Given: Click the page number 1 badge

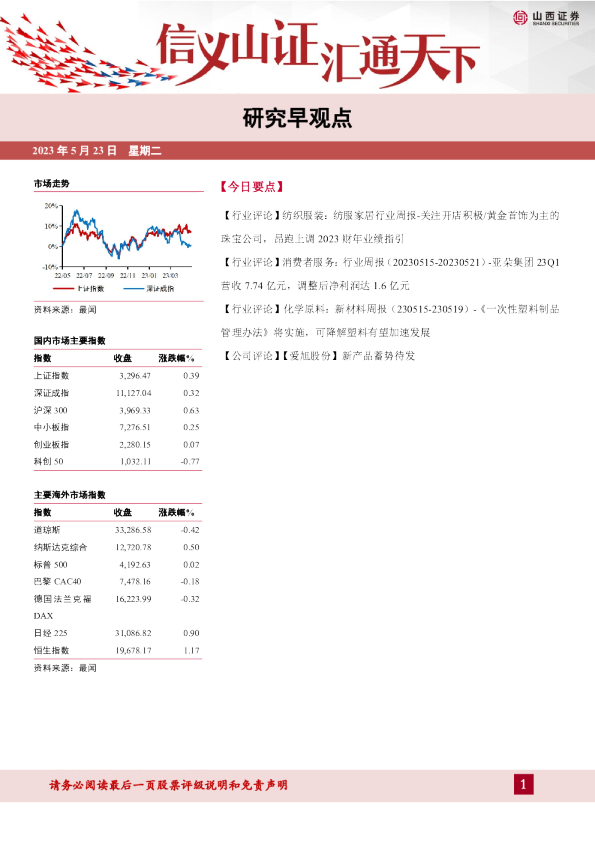Looking at the screenshot, I should click(524, 785).
